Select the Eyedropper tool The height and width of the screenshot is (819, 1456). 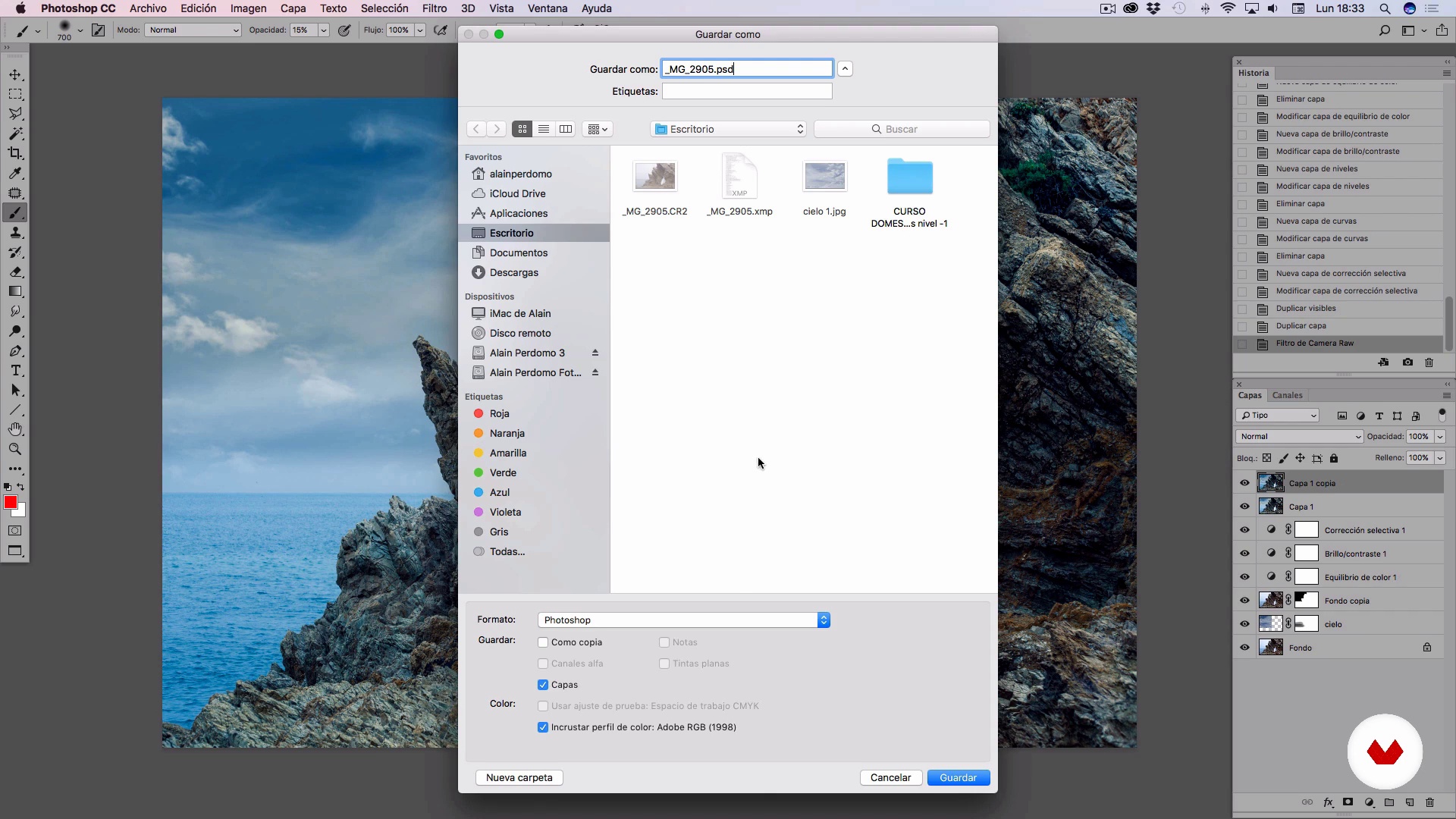coord(15,173)
